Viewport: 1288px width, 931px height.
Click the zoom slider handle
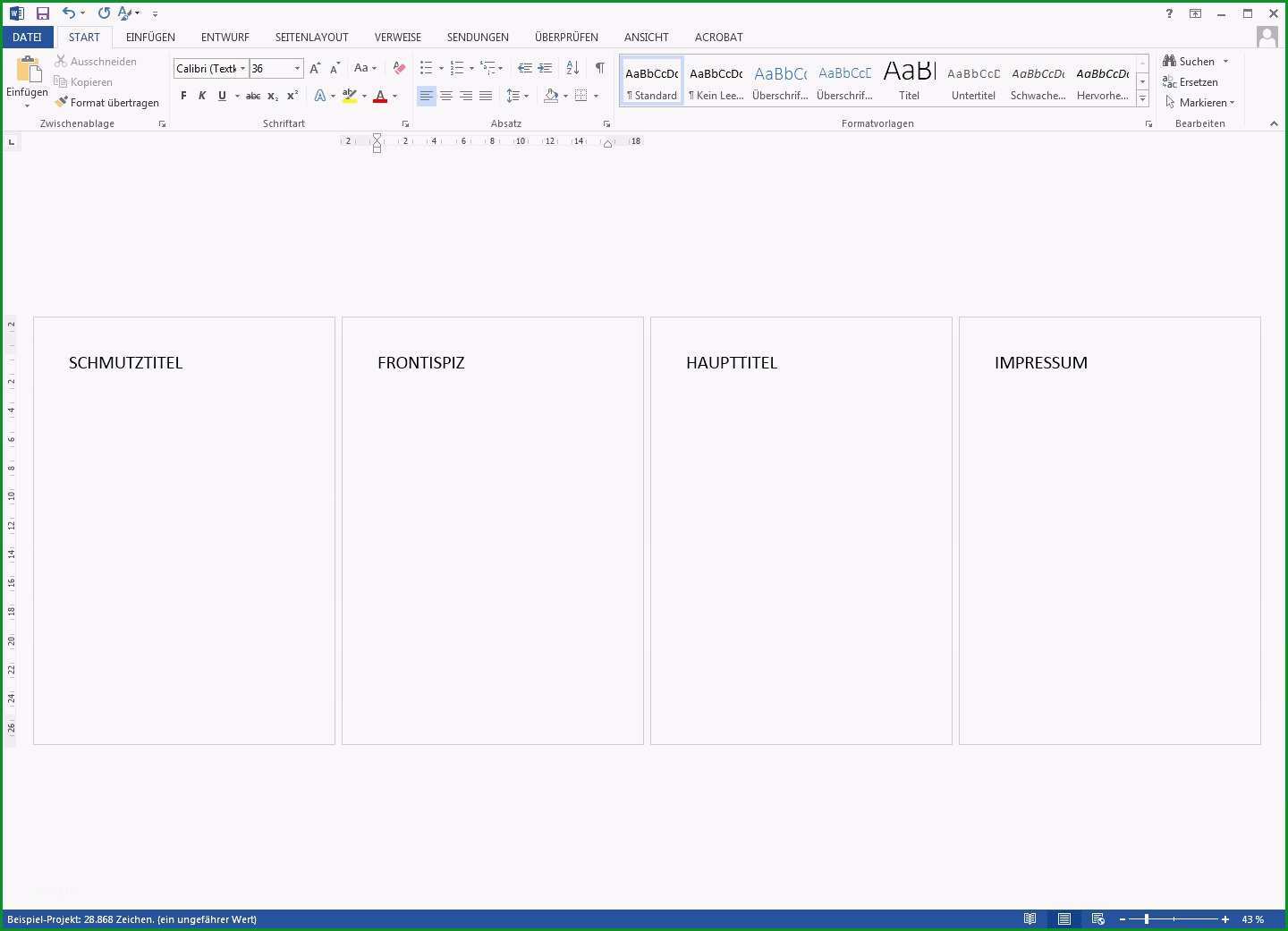point(1147,918)
